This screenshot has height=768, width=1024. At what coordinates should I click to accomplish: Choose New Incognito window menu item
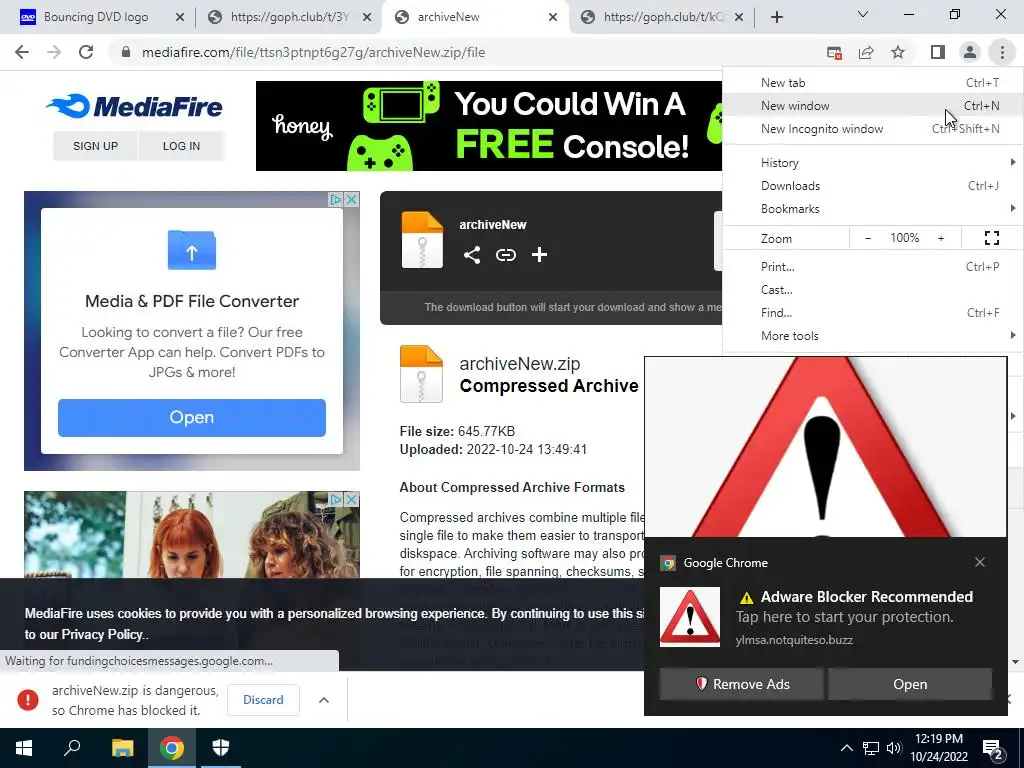click(x=872, y=129)
